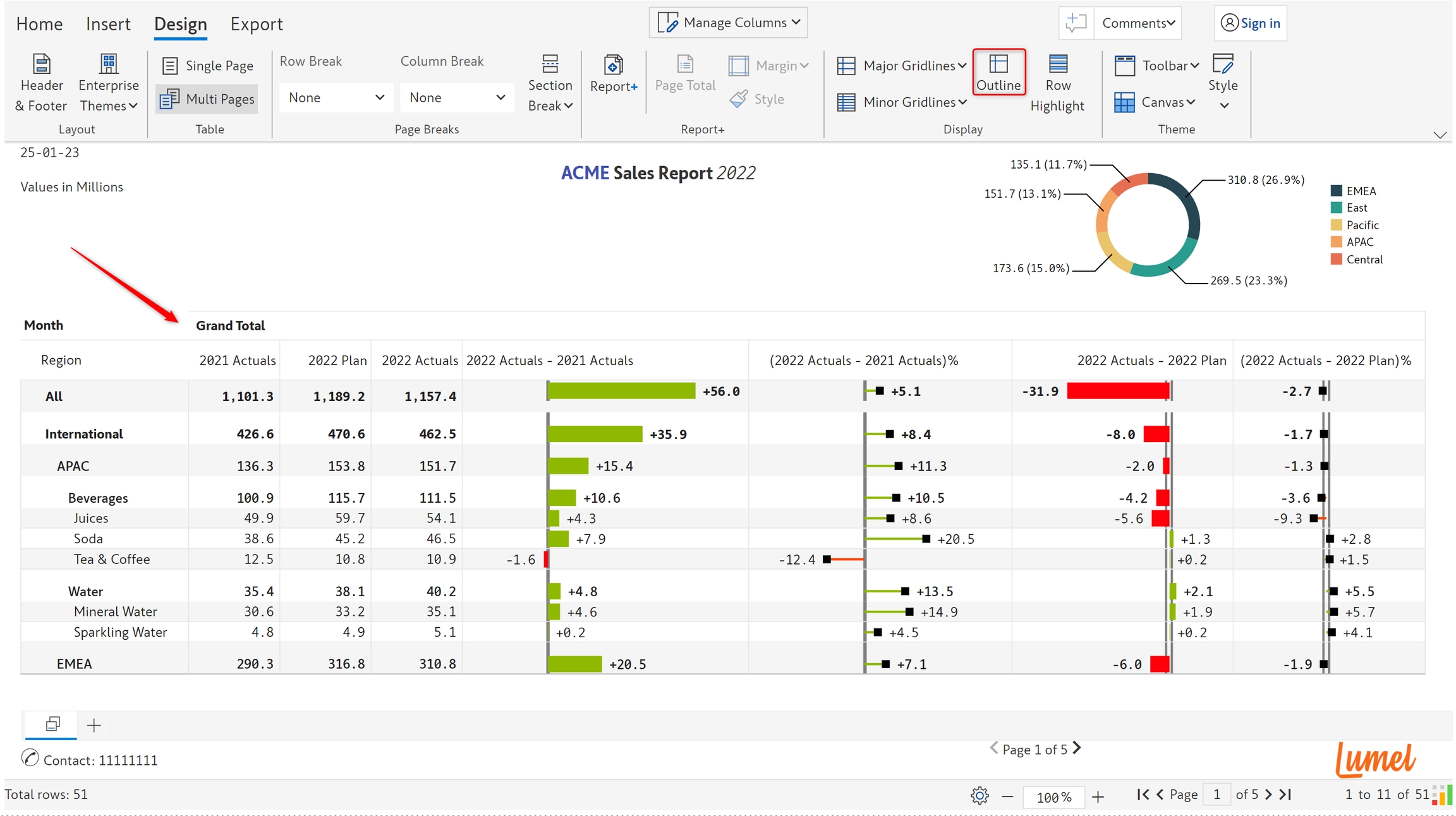1456x816 pixels.
Task: Open the Outline display tool
Action: point(998,73)
